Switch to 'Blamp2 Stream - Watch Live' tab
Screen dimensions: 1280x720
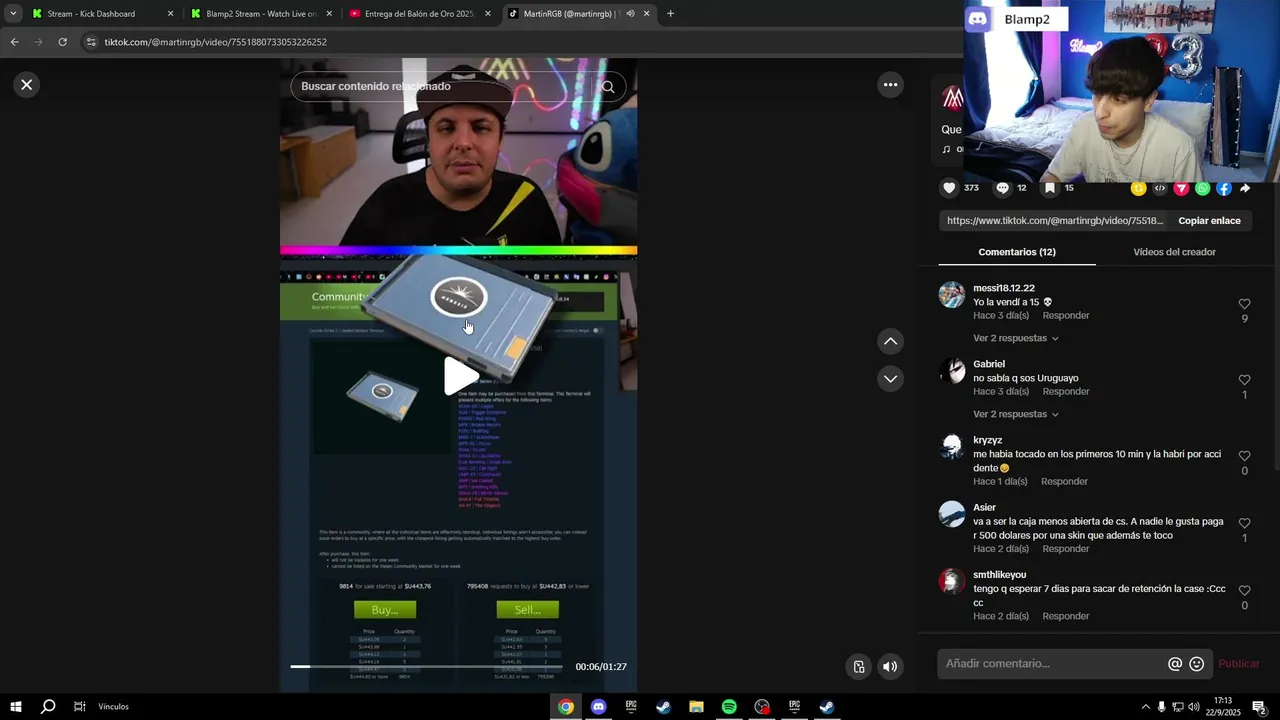(261, 14)
